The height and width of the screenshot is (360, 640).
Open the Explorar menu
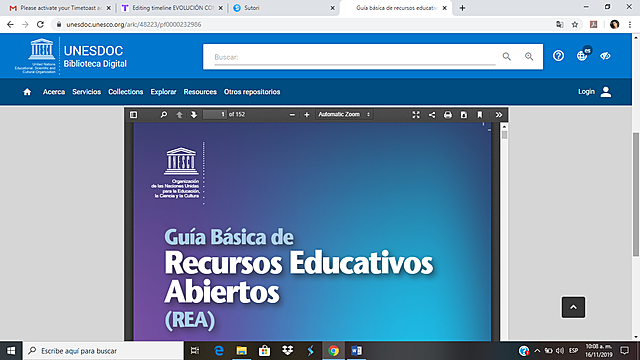[x=163, y=92]
